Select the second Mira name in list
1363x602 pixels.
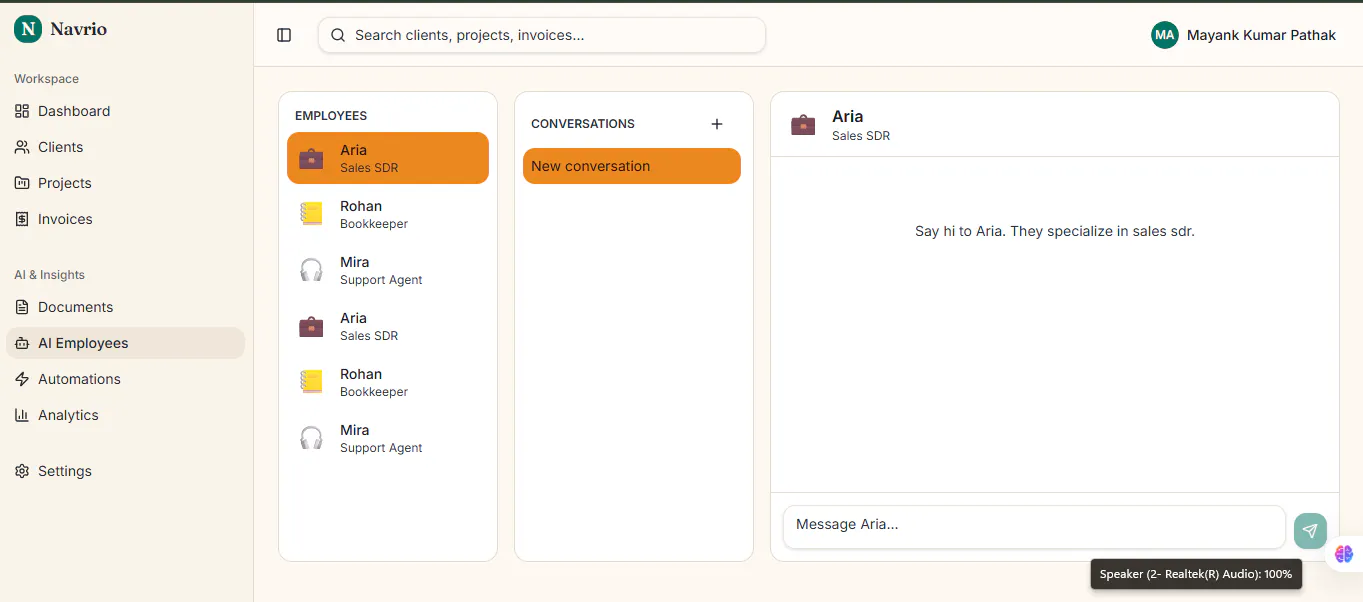355,430
